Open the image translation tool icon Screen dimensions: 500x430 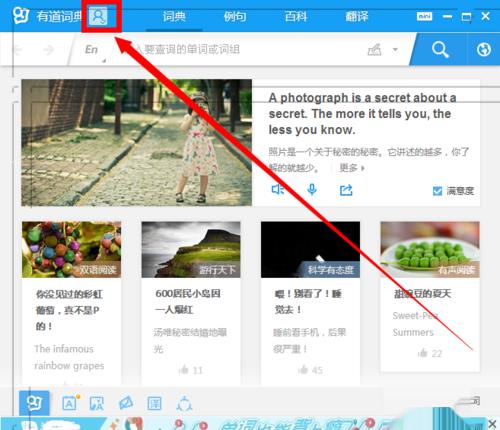pyautogui.click(x=96, y=403)
